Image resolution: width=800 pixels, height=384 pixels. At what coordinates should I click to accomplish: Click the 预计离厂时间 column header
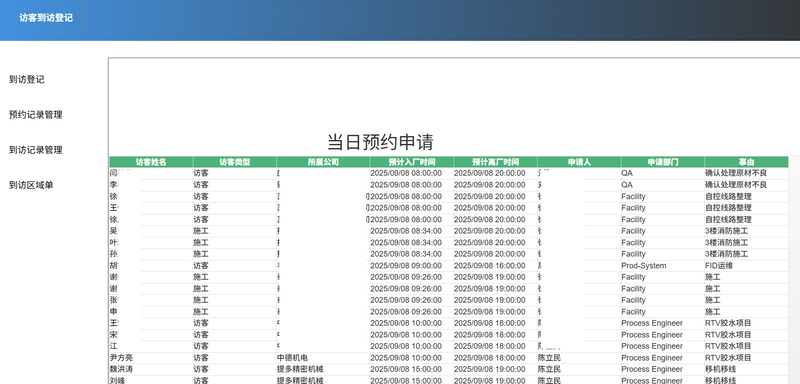click(495, 162)
